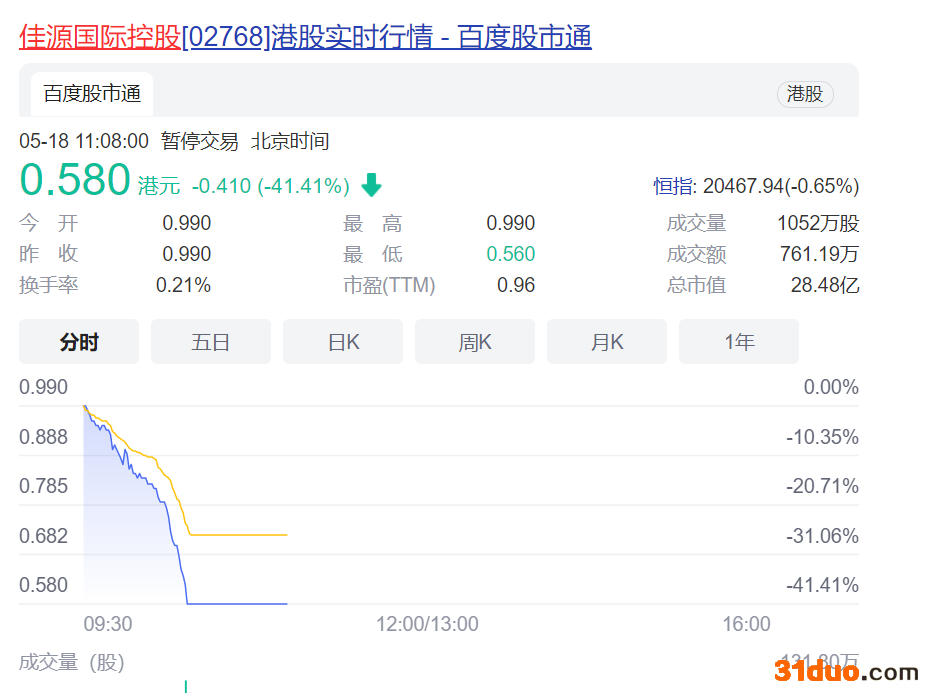Click the 成交量 value 1052万股
Screen dimensions: 937x693
[x=818, y=223]
